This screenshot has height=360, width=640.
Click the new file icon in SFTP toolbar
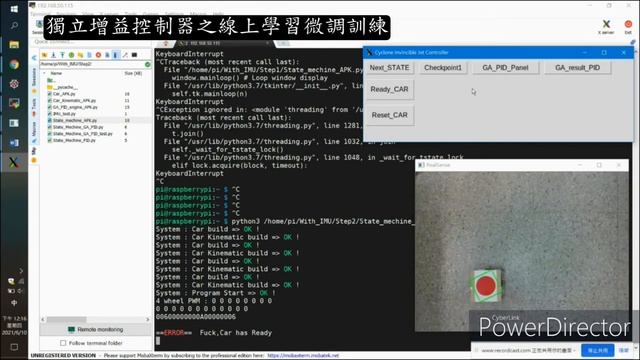pos(89,55)
